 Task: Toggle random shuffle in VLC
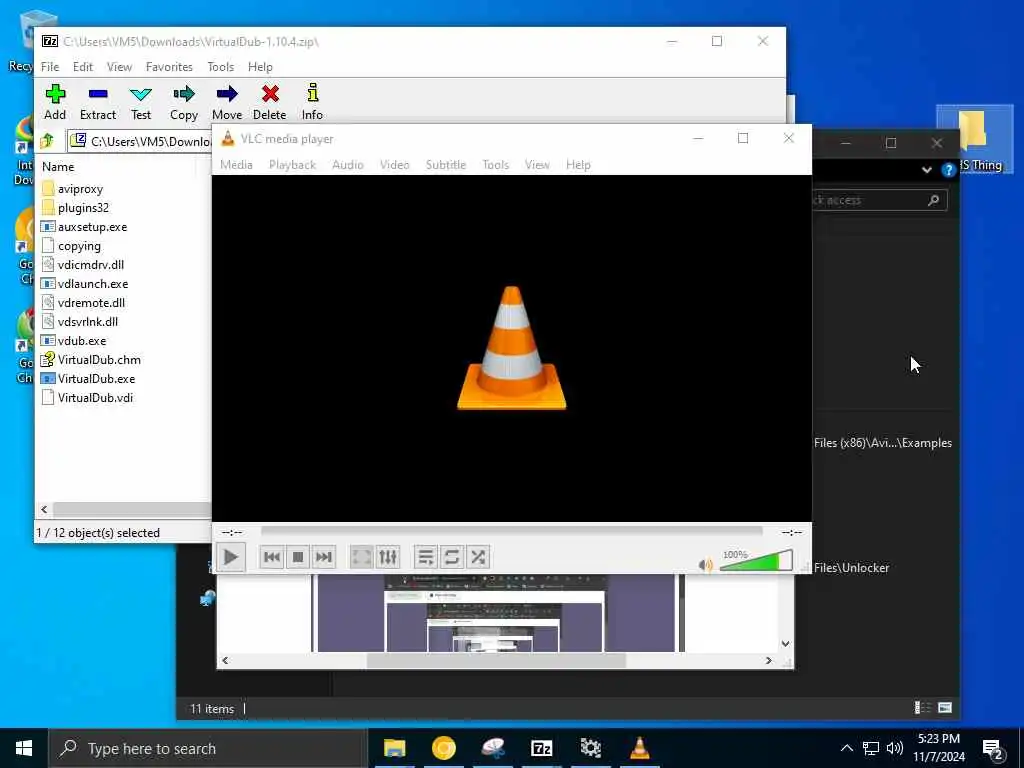click(478, 557)
